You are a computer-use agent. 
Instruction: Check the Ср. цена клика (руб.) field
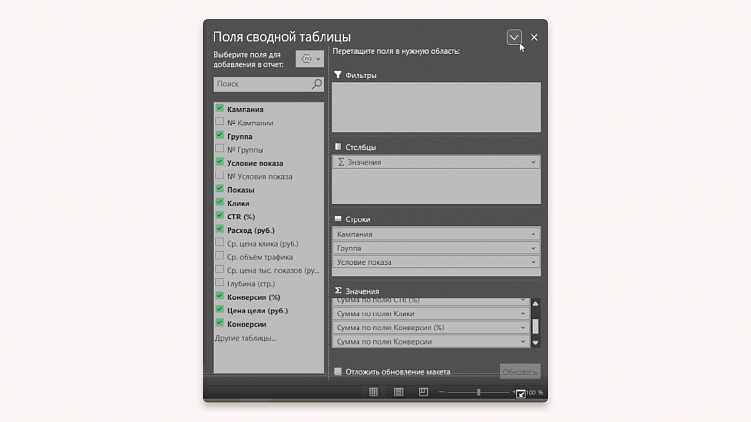click(219, 243)
